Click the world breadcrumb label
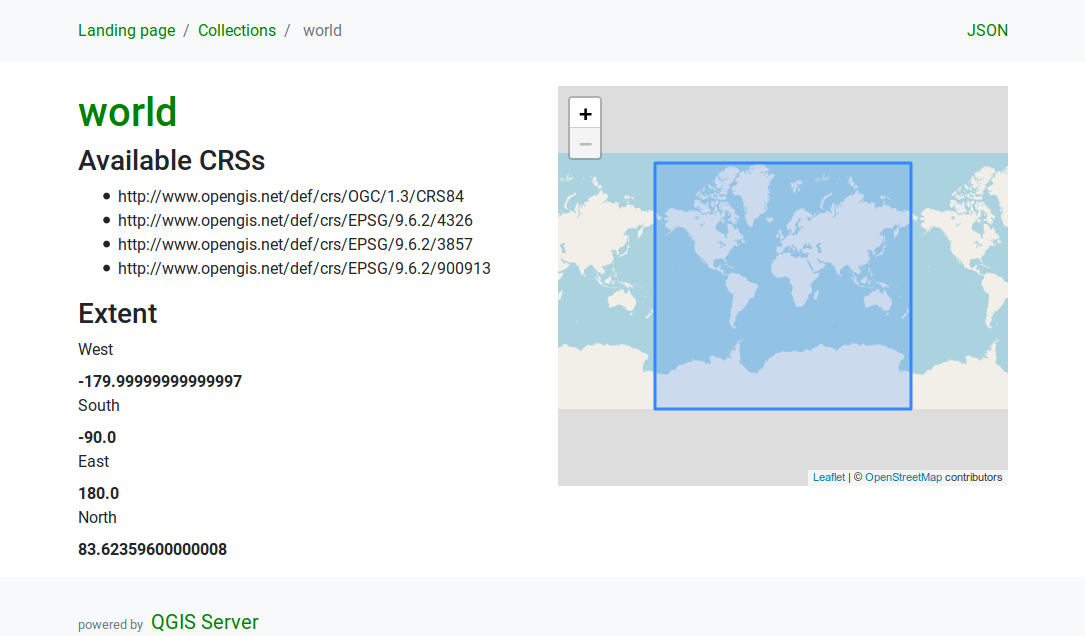The height and width of the screenshot is (636, 1085). [x=322, y=30]
